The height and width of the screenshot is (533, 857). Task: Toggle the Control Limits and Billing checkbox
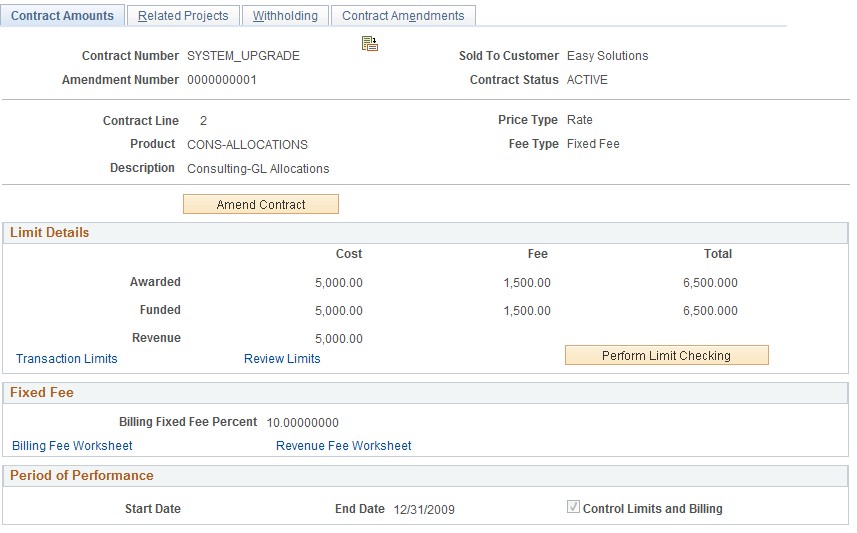click(573, 507)
